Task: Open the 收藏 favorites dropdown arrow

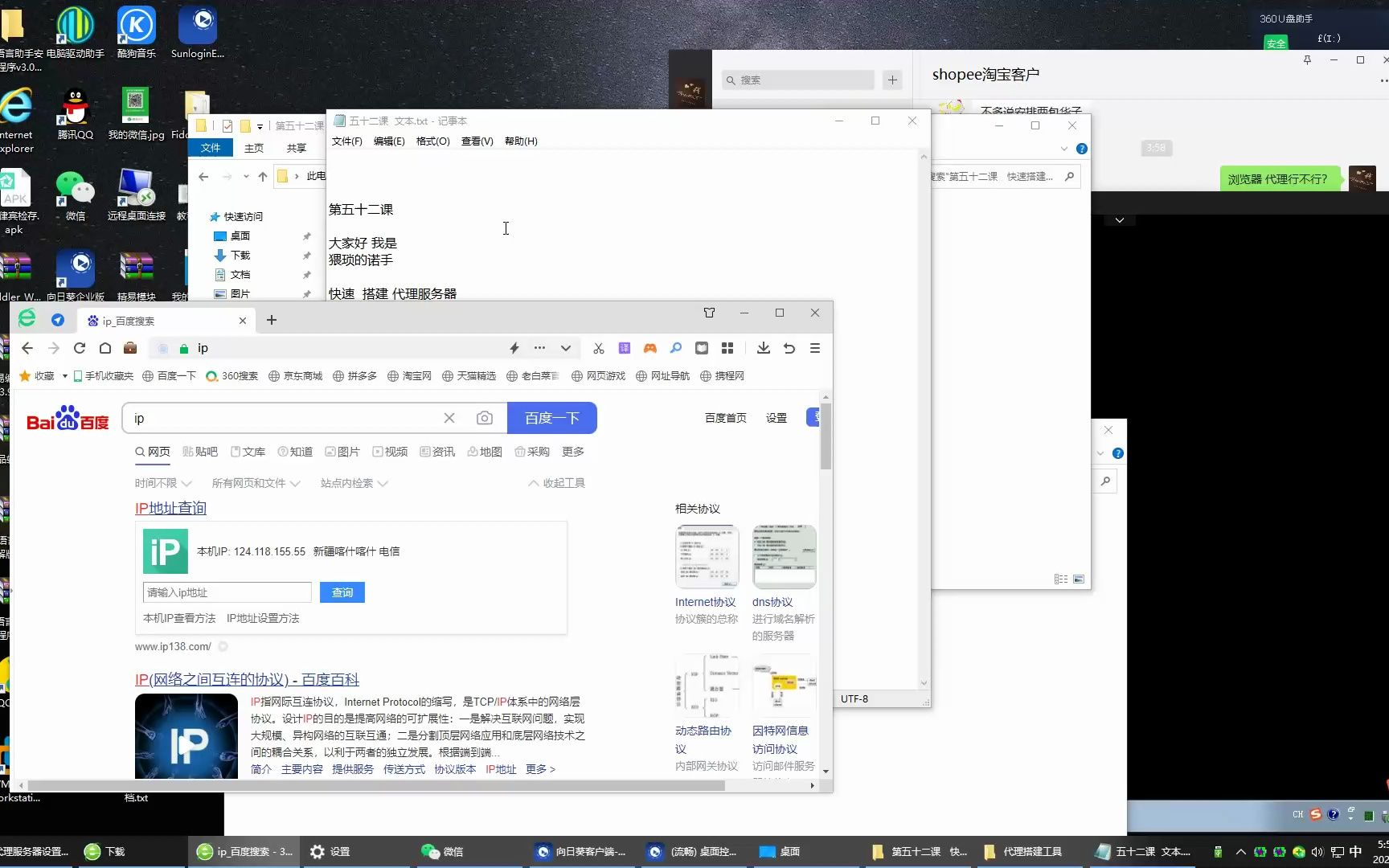Action: pos(65,375)
